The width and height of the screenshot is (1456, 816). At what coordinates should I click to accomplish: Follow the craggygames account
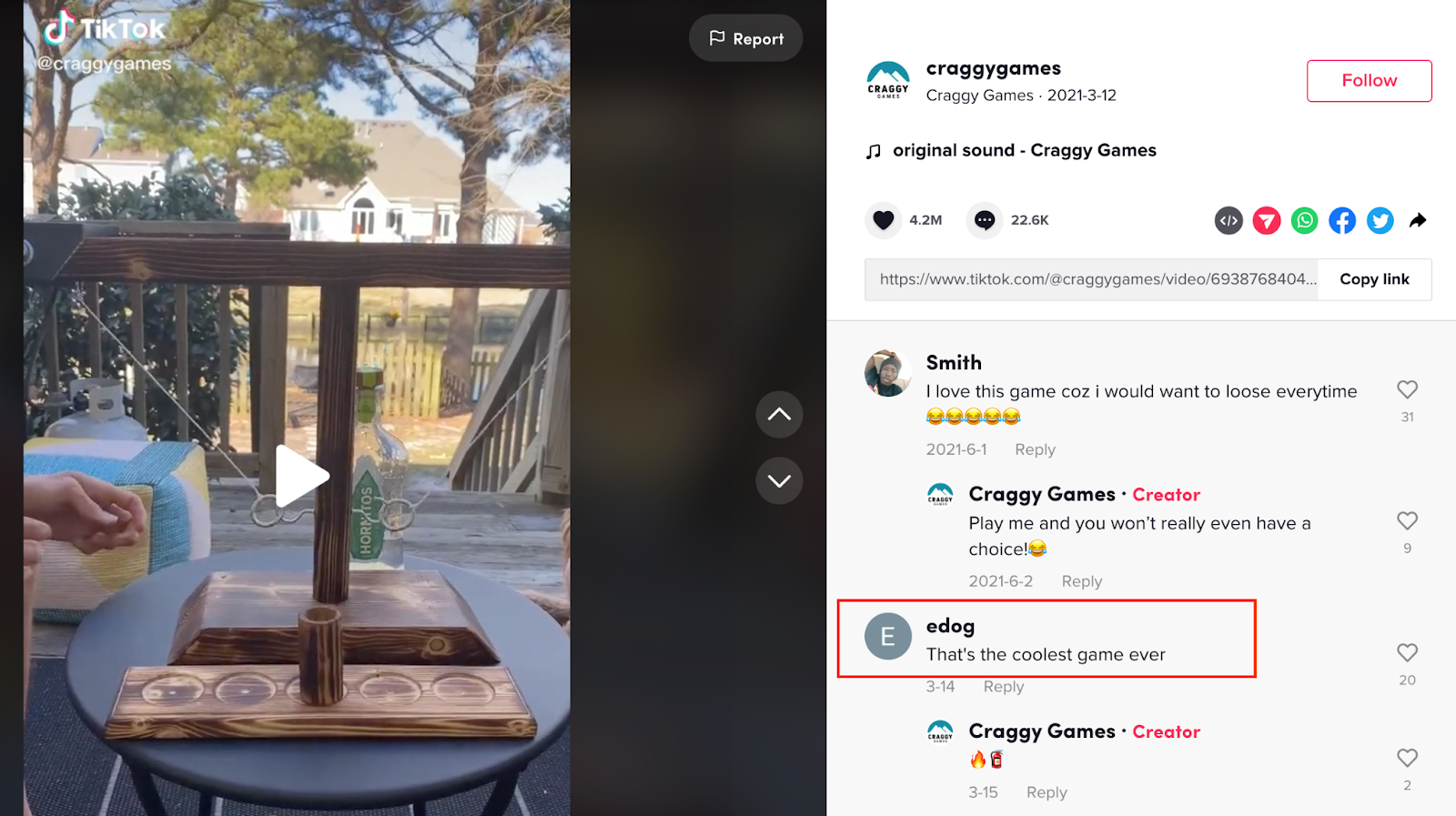click(x=1369, y=81)
